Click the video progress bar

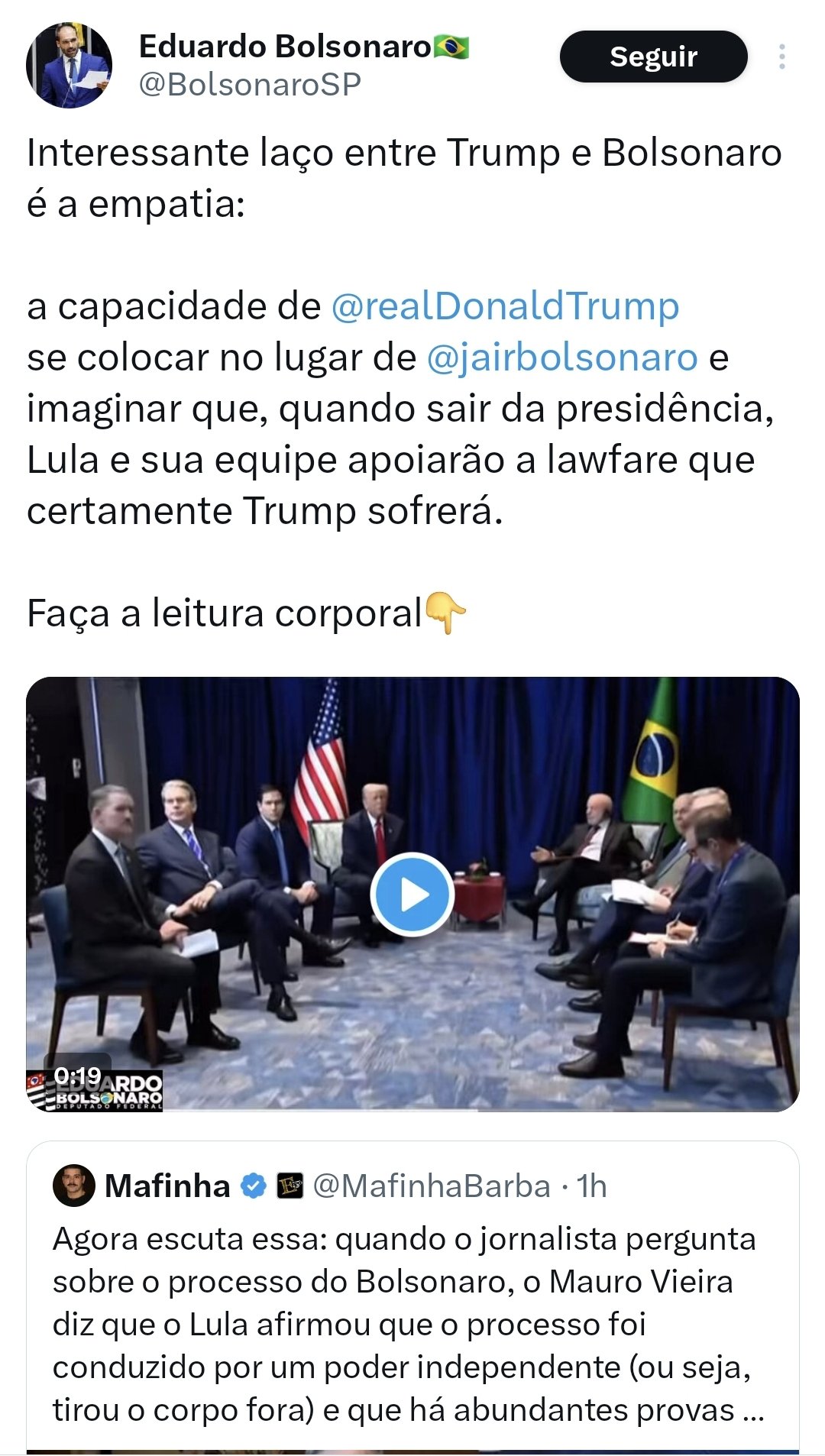[x=412, y=1109]
